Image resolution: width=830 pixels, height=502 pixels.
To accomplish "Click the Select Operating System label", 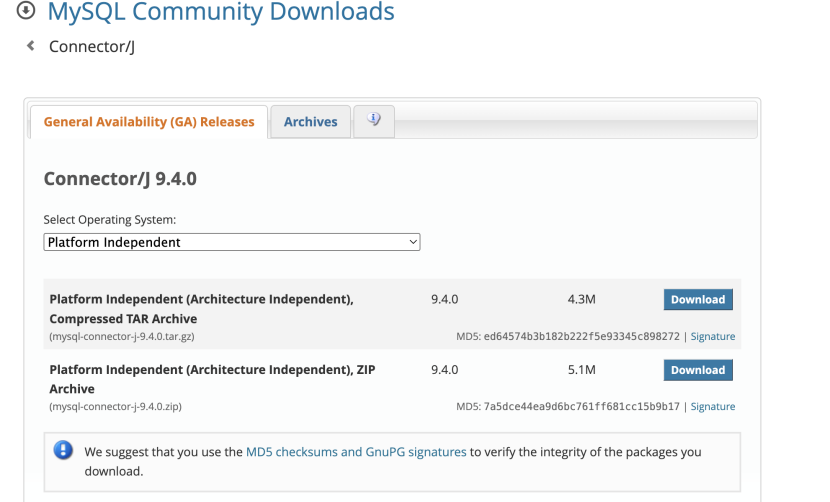I will point(110,220).
